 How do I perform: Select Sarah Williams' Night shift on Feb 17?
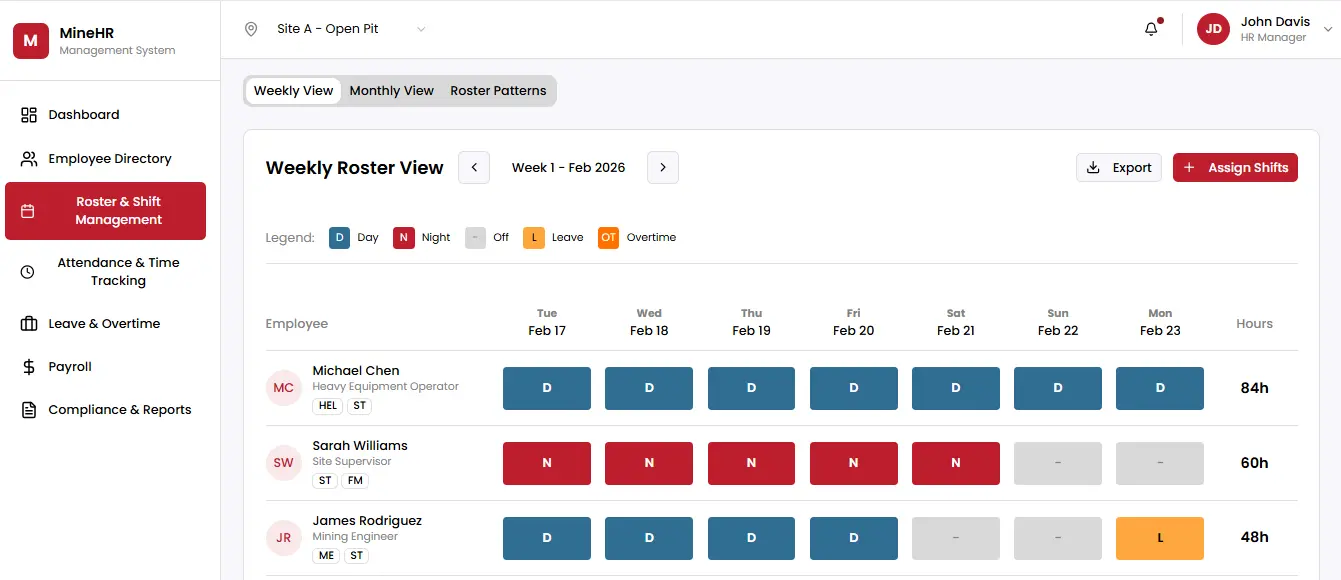[547, 463]
